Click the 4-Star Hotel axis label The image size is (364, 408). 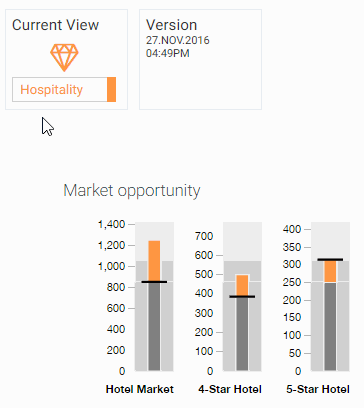pos(230,389)
